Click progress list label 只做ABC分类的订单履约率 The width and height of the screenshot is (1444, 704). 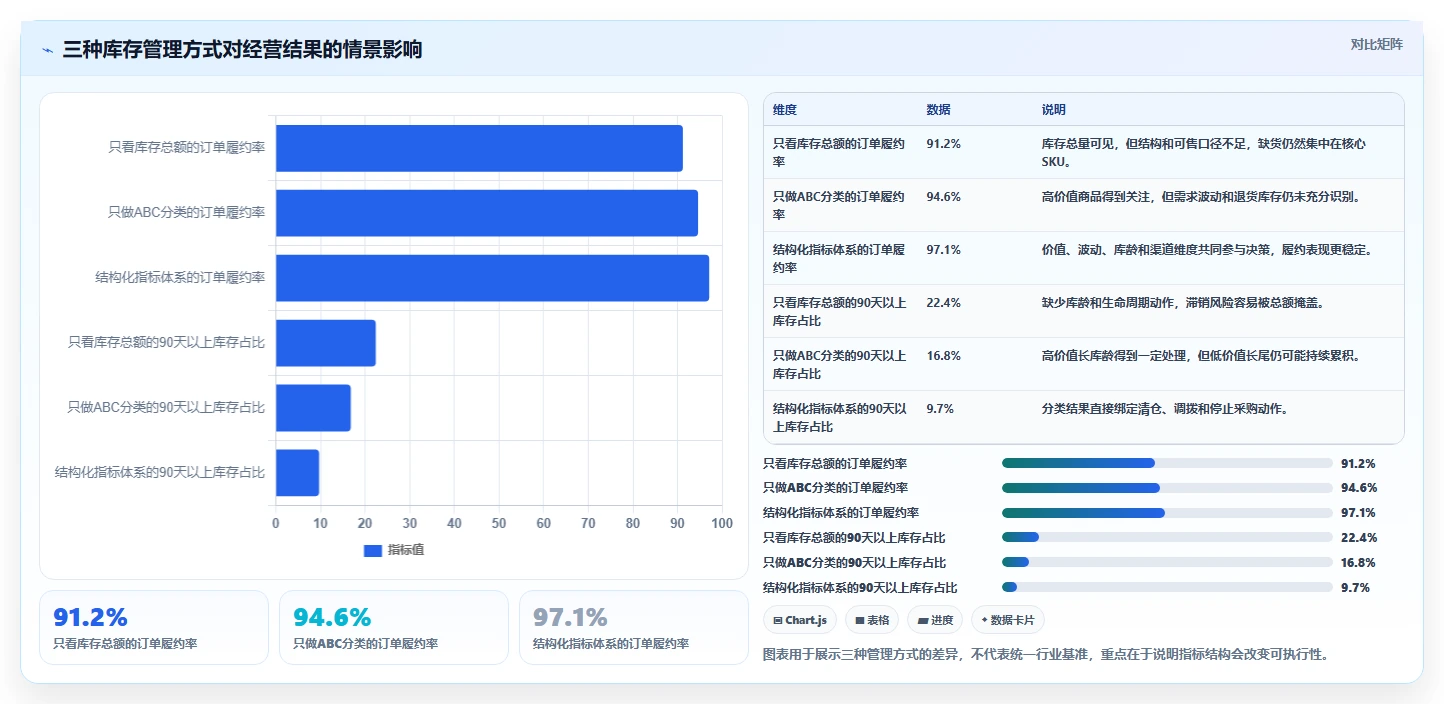pyautogui.click(x=835, y=488)
